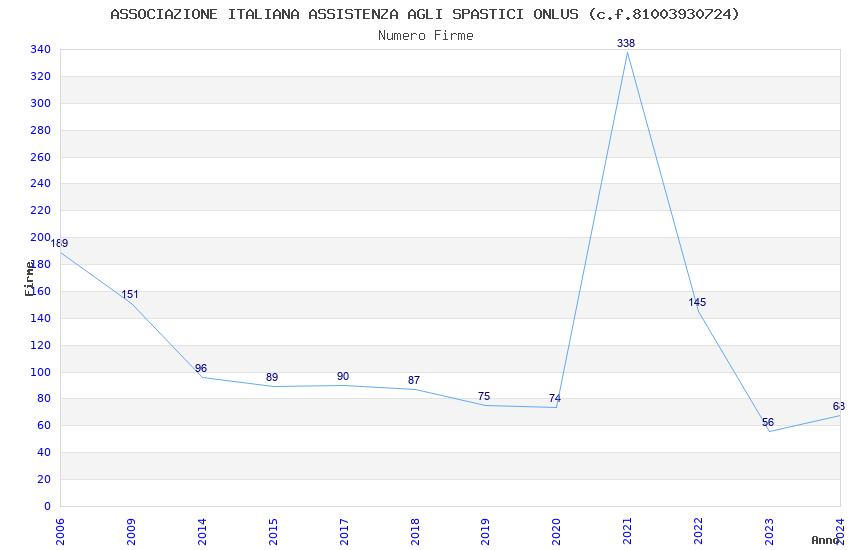Click the y-axis value 80

[x=43, y=398]
